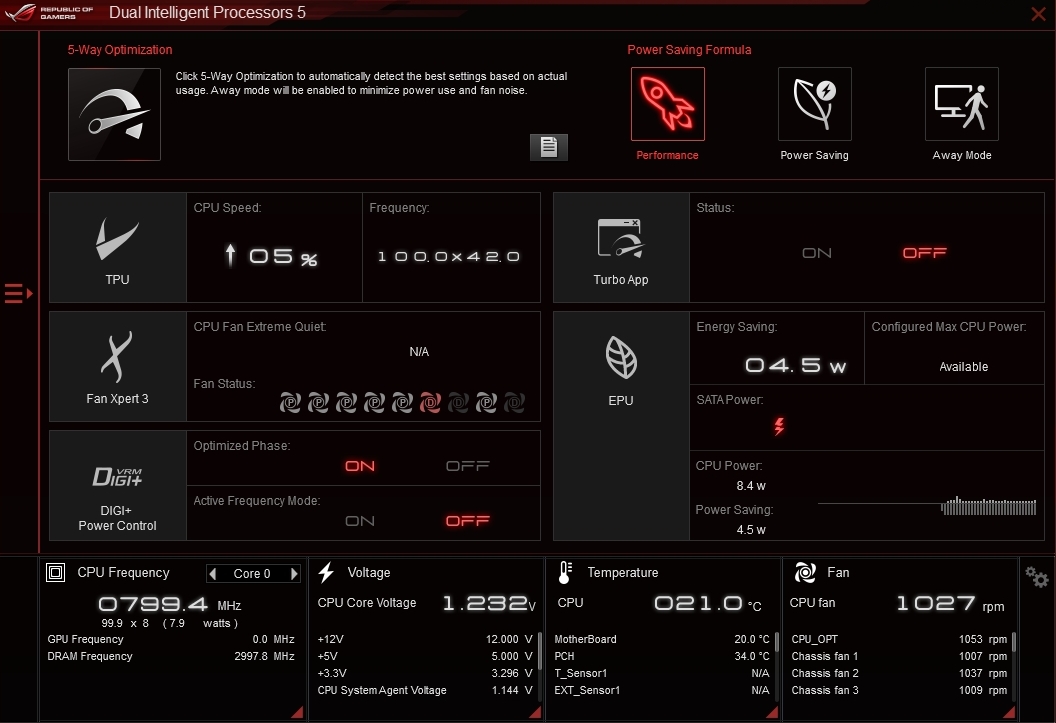The height and width of the screenshot is (723, 1056).
Task: Open Fan Xpert 3 panel
Action: coord(117,366)
